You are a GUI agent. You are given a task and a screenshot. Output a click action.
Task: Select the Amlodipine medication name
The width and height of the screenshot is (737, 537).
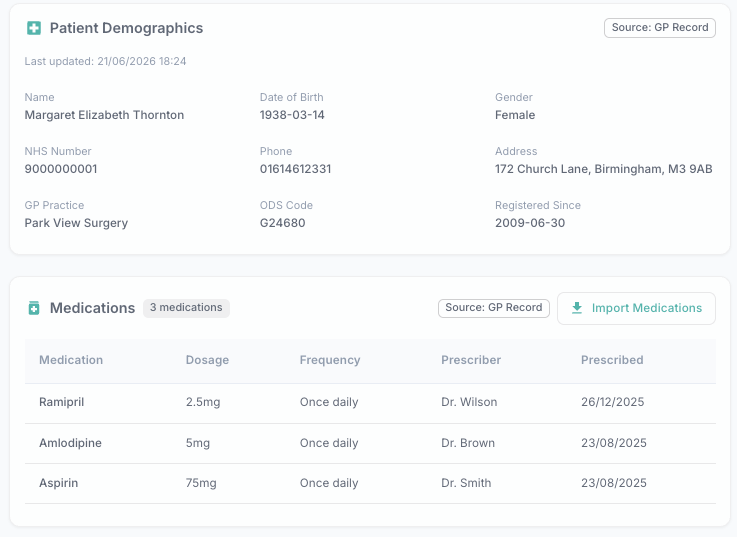(x=70, y=443)
